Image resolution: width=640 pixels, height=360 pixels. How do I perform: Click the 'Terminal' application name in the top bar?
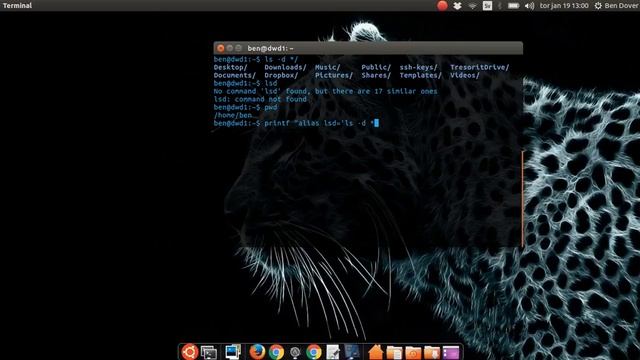[17, 5]
